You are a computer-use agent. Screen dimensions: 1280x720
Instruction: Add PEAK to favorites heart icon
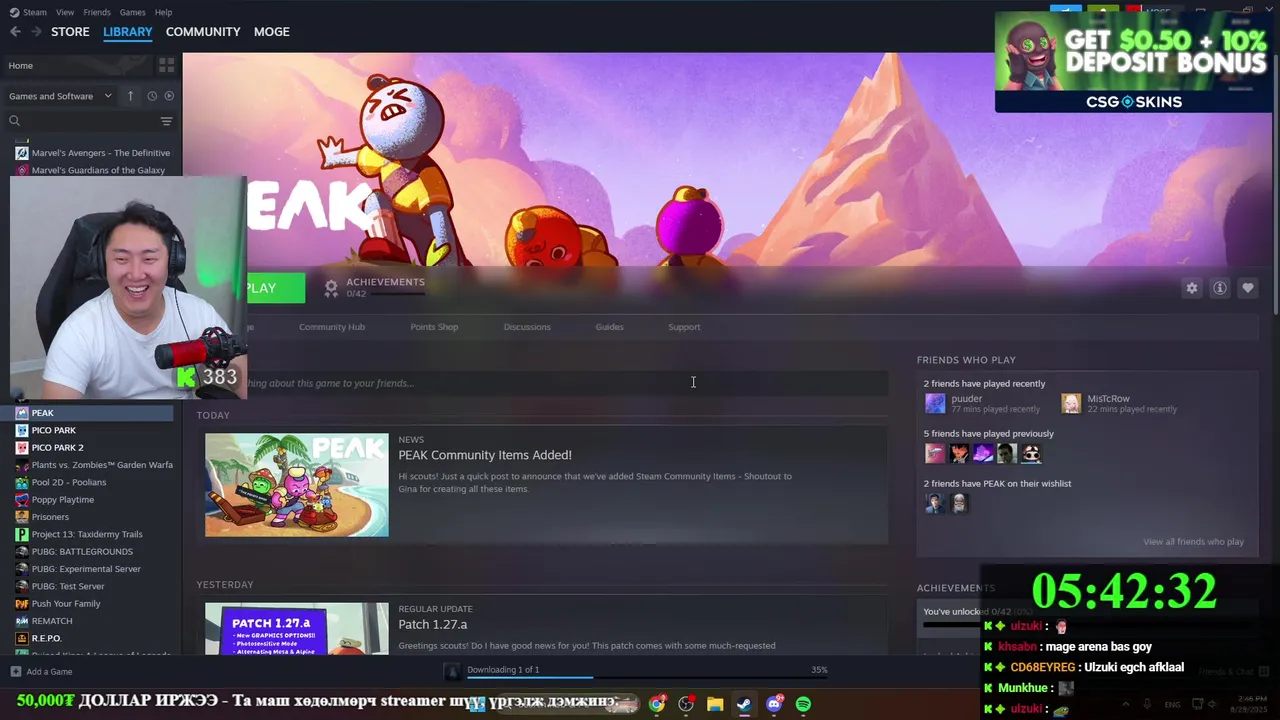pyautogui.click(x=1248, y=288)
